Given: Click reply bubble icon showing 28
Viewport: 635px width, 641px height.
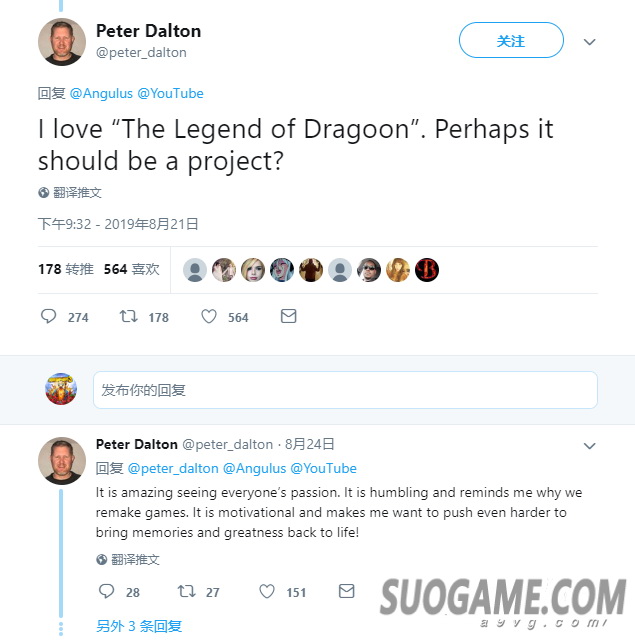Looking at the screenshot, I should (x=106, y=591).
